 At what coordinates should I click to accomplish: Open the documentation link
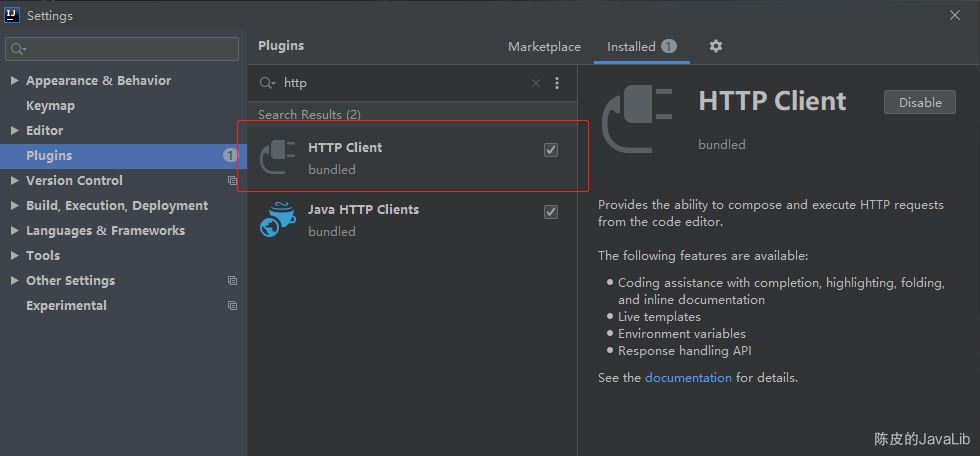click(688, 378)
